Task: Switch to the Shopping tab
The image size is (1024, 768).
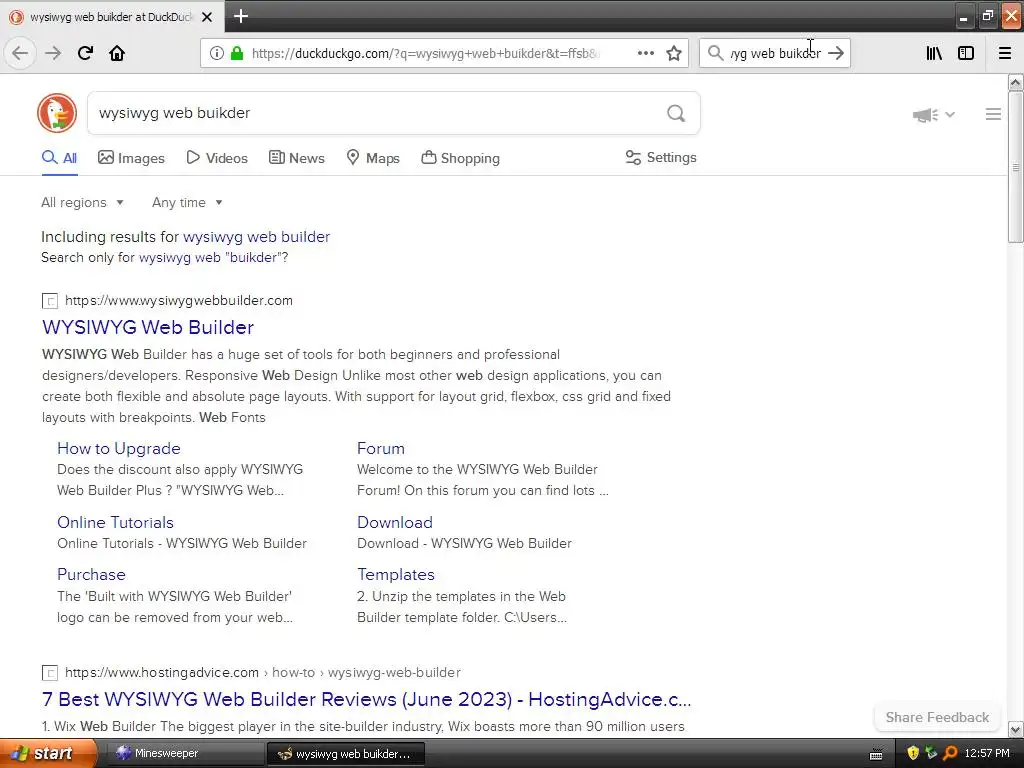Action: 460,158
